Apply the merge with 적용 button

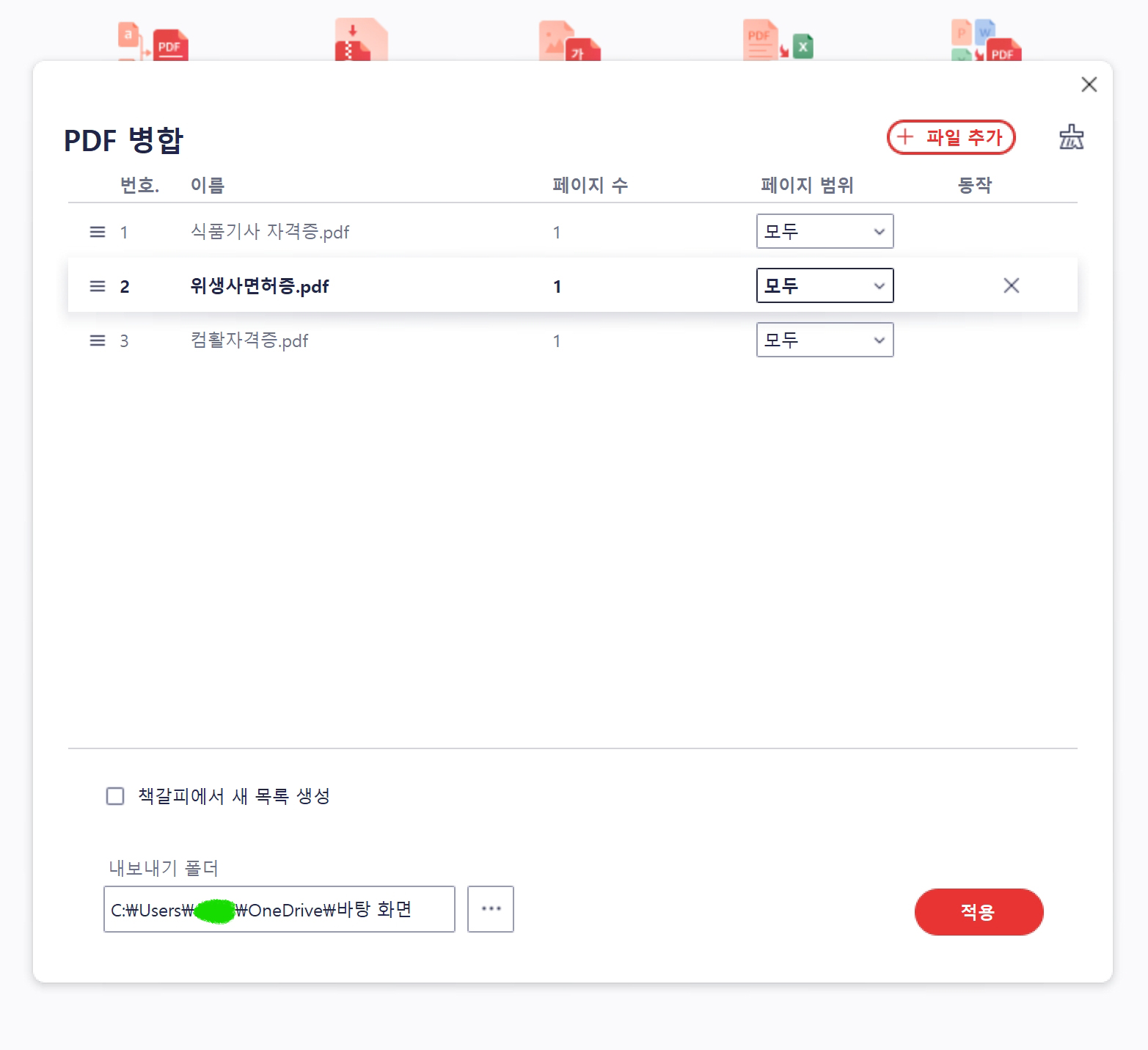(979, 911)
